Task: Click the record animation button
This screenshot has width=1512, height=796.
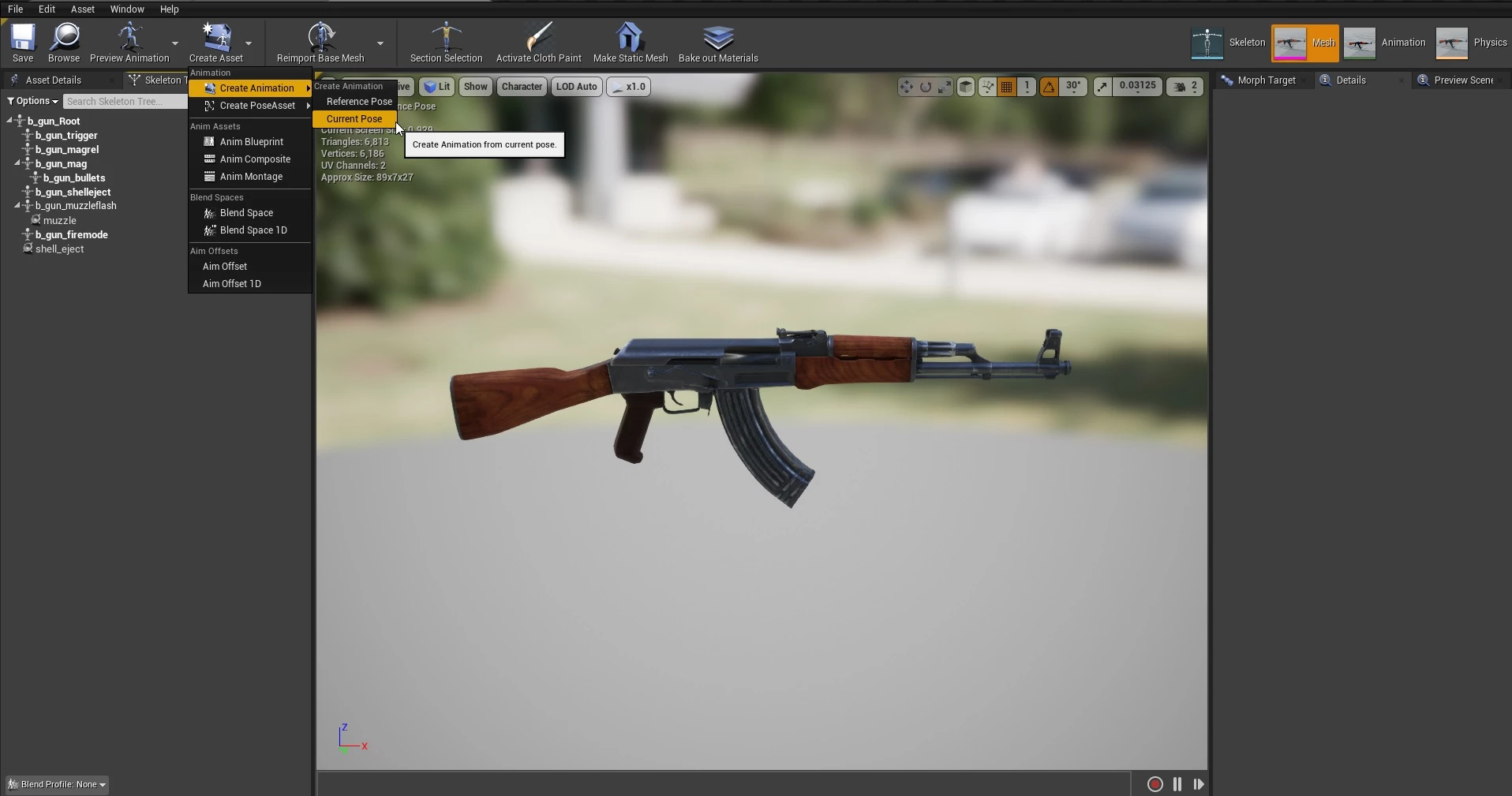Action: pos(1155,784)
